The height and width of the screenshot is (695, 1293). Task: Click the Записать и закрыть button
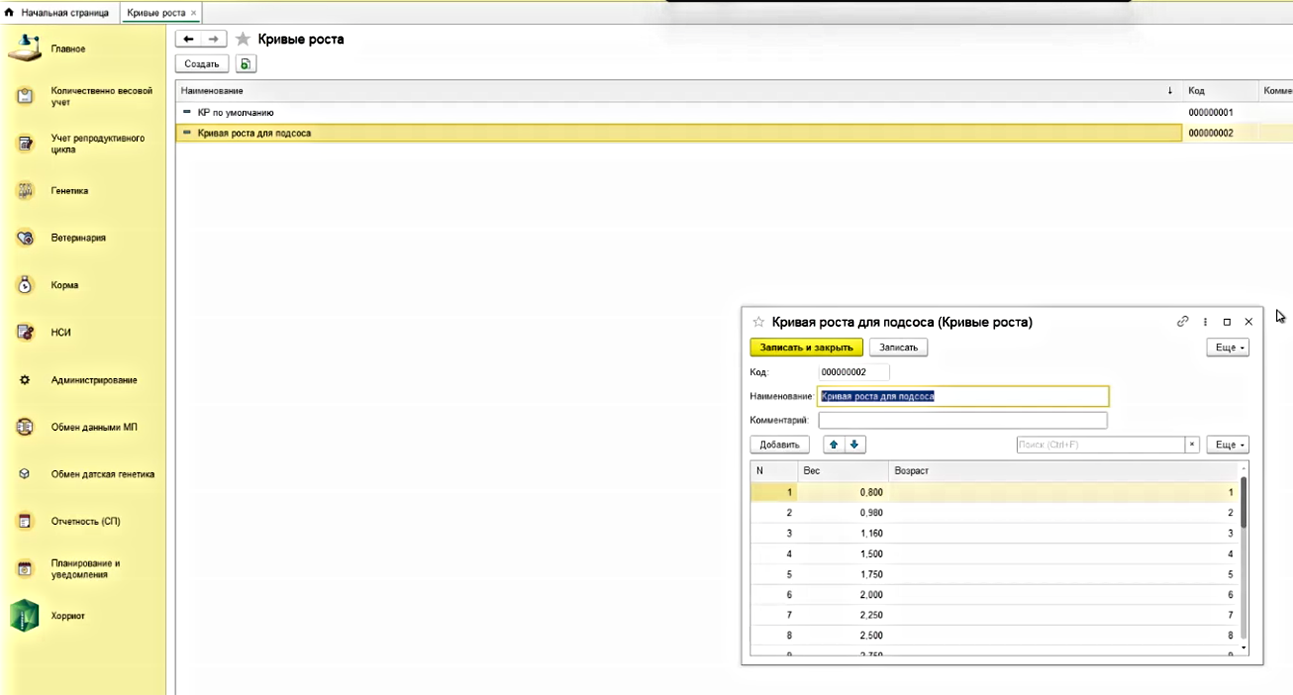click(806, 347)
